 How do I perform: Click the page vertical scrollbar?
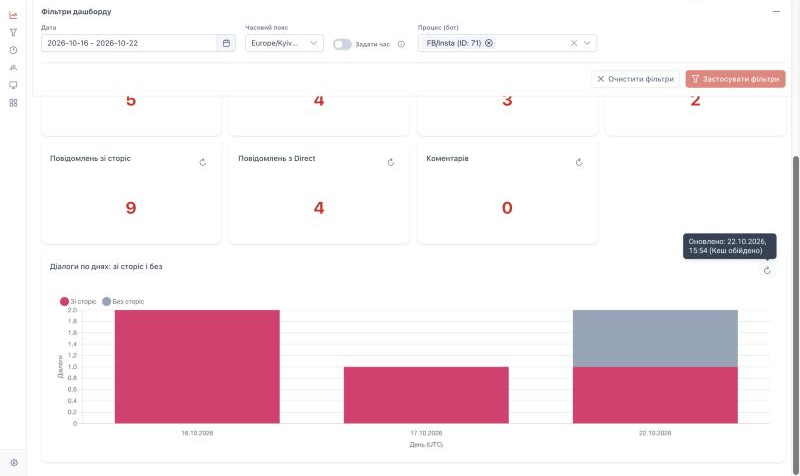click(796, 314)
